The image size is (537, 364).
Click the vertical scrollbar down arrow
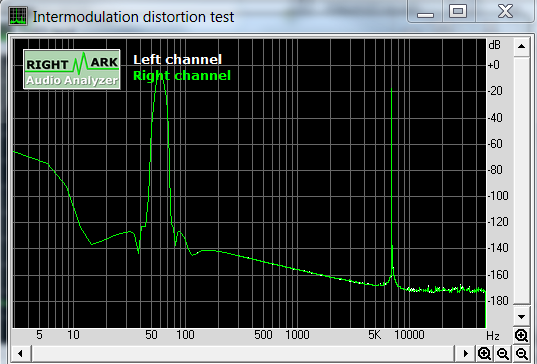pyautogui.click(x=521, y=317)
